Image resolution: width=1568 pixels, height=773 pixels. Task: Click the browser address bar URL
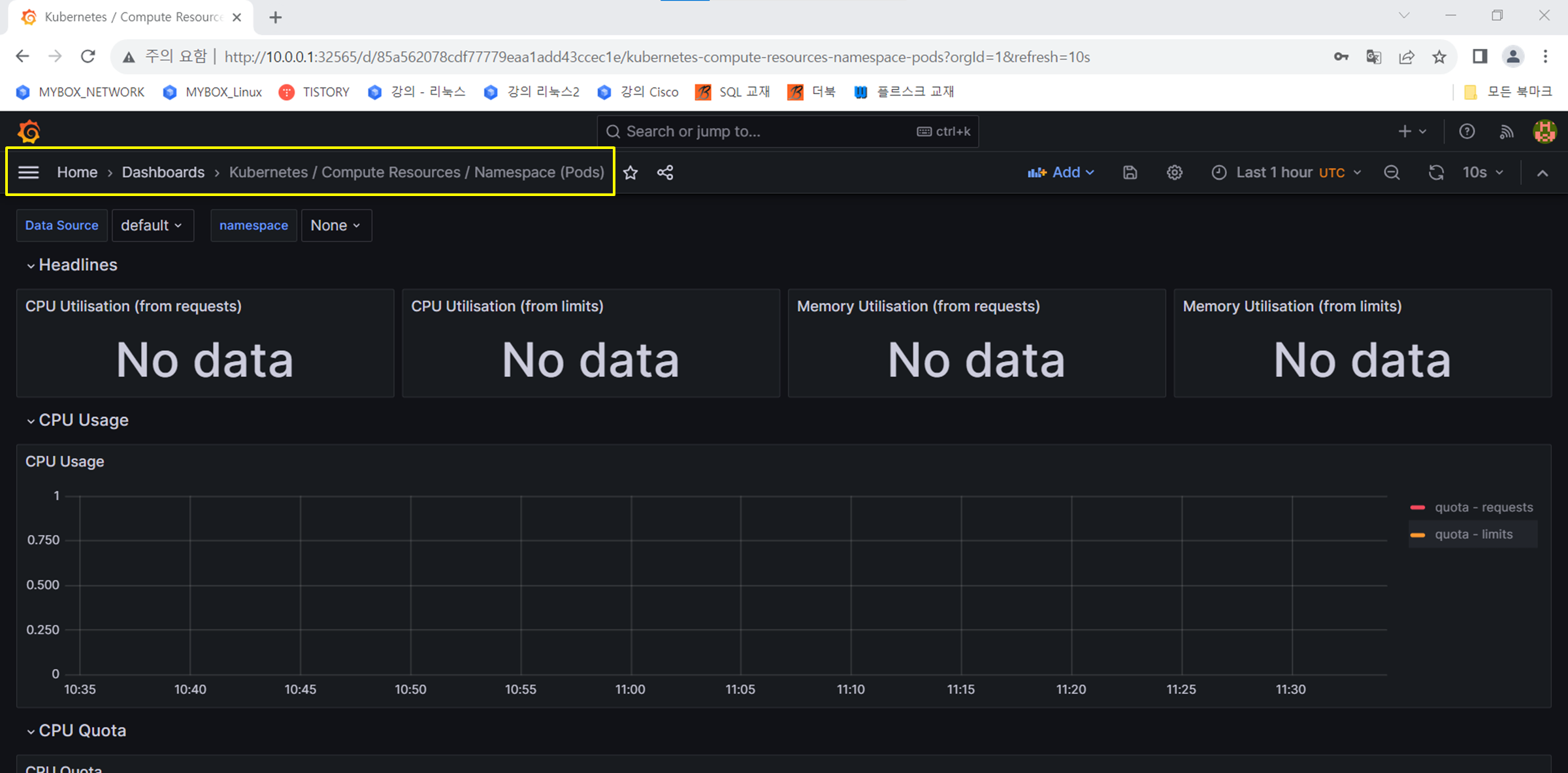pos(657,57)
